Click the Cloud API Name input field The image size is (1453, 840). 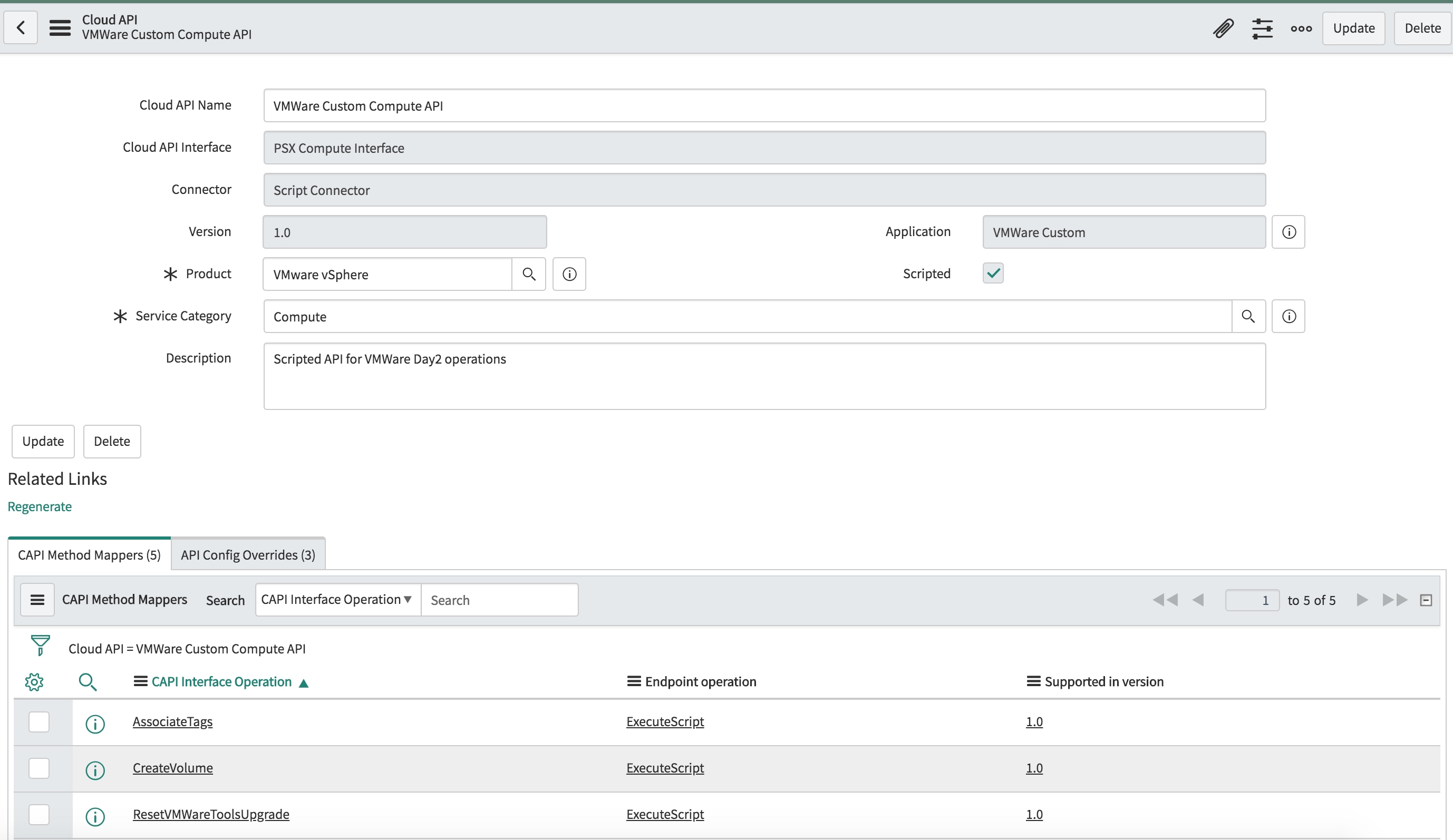coord(764,105)
